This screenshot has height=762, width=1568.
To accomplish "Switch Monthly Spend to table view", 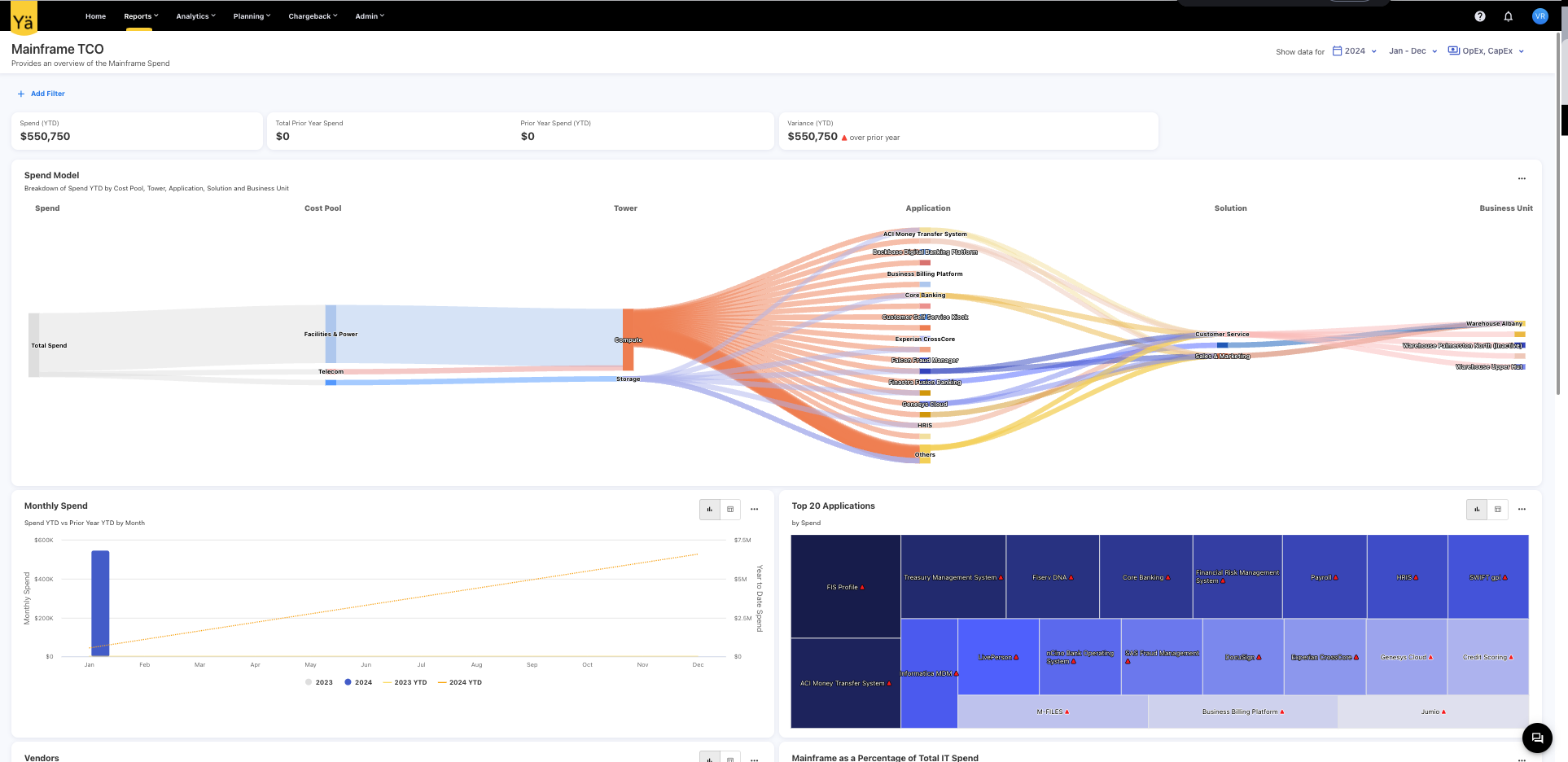I will pos(730,510).
